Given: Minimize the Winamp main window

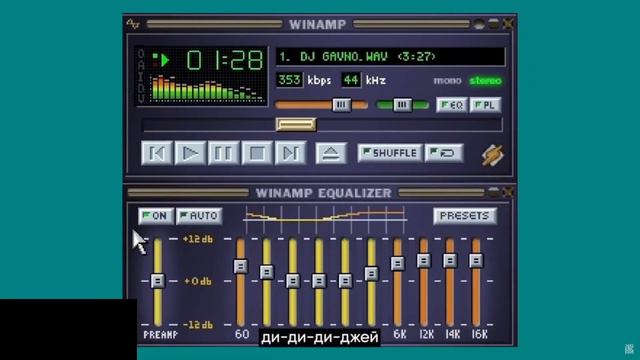Looking at the screenshot, I should [x=479, y=24].
